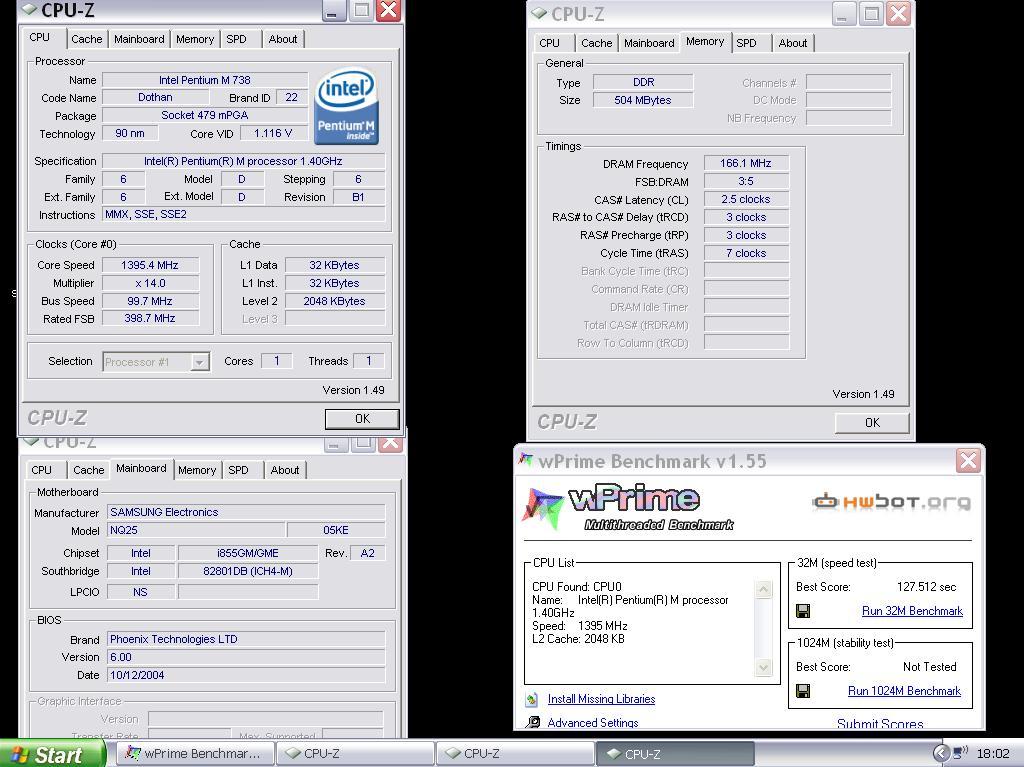This screenshot has width=1024, height=767.
Task: Select SPD tab in CPU-Z Memory window
Action: tap(746, 43)
